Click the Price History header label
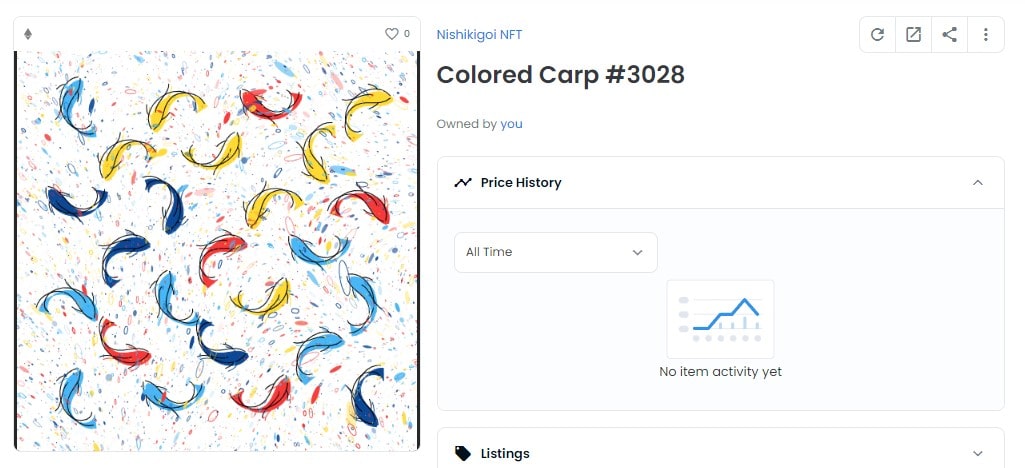This screenshot has height=468, width=1025. pos(521,182)
